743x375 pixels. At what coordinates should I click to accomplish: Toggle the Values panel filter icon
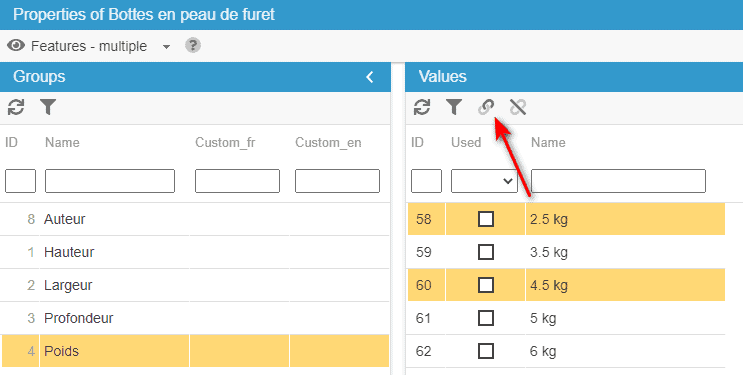(x=454, y=108)
